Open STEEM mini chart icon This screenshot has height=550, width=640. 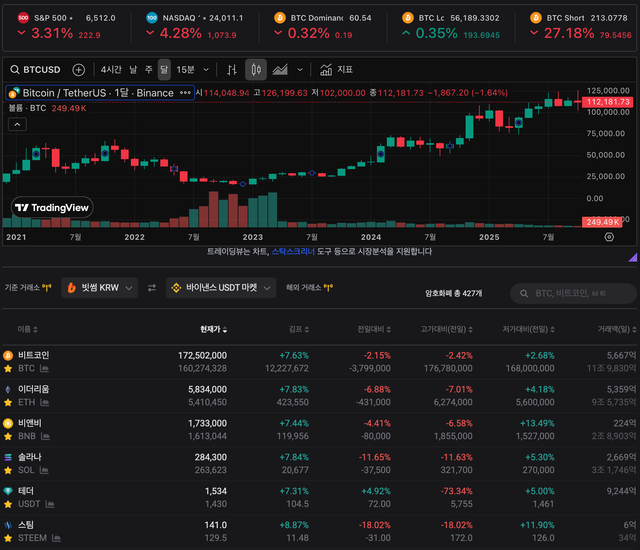coord(56,538)
